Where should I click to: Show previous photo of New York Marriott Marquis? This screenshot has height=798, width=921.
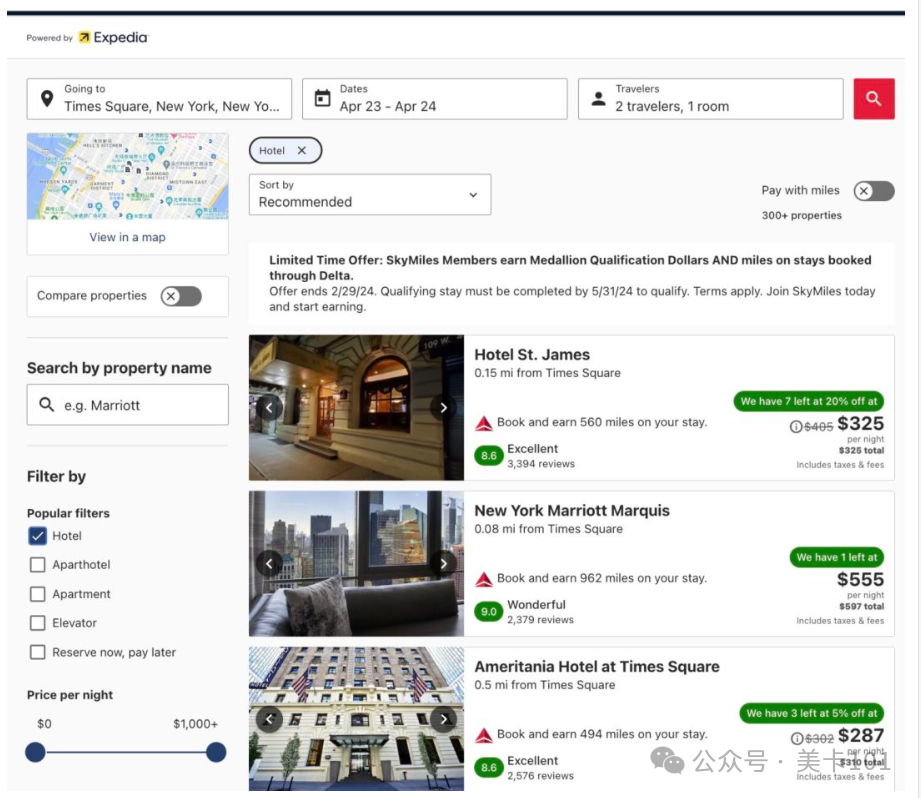[x=269, y=563]
